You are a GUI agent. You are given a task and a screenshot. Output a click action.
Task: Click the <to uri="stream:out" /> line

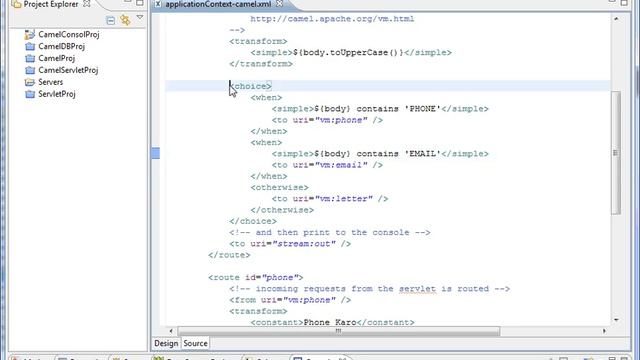click(x=290, y=244)
